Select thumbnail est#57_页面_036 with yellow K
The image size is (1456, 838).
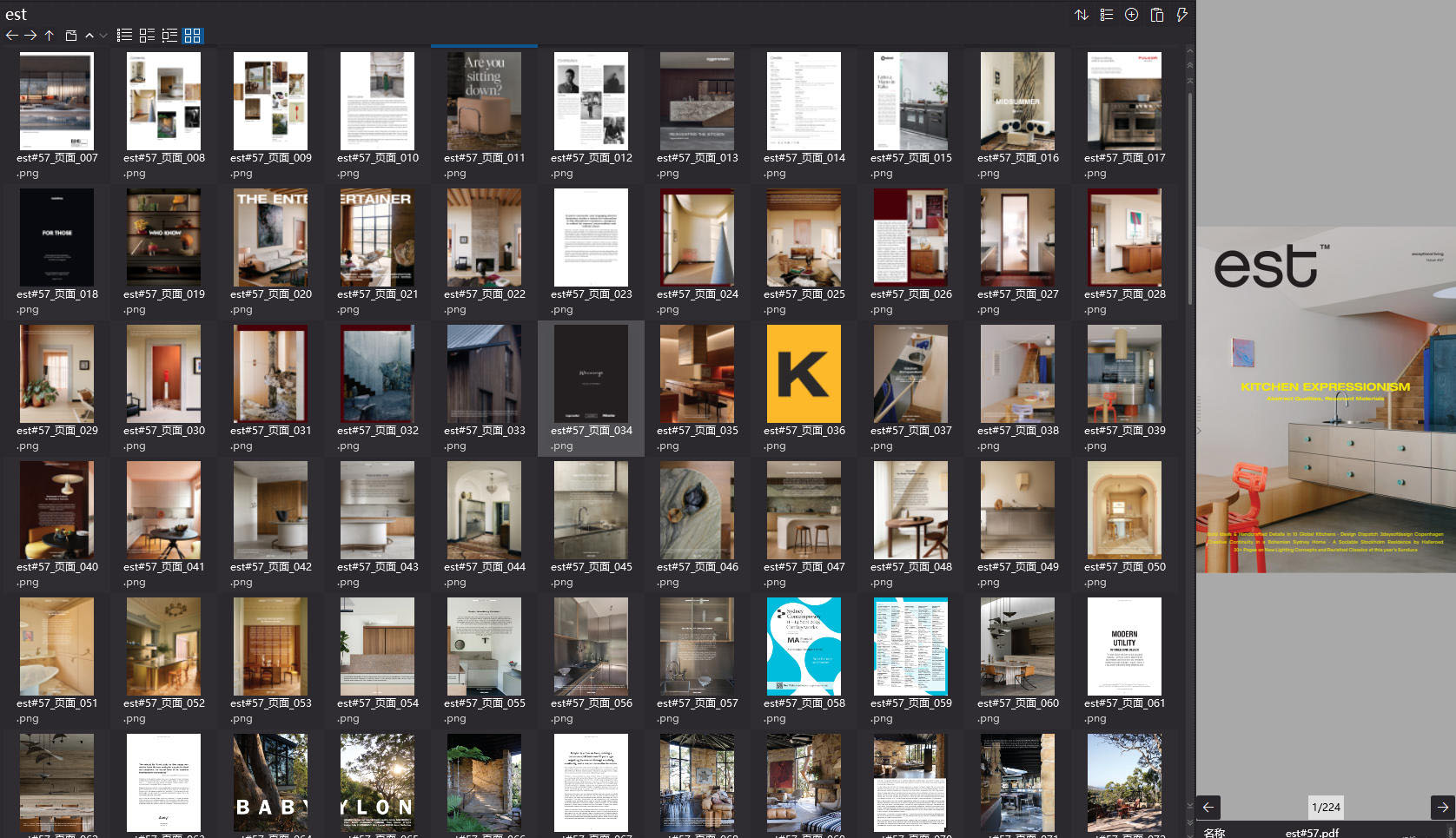pos(804,374)
